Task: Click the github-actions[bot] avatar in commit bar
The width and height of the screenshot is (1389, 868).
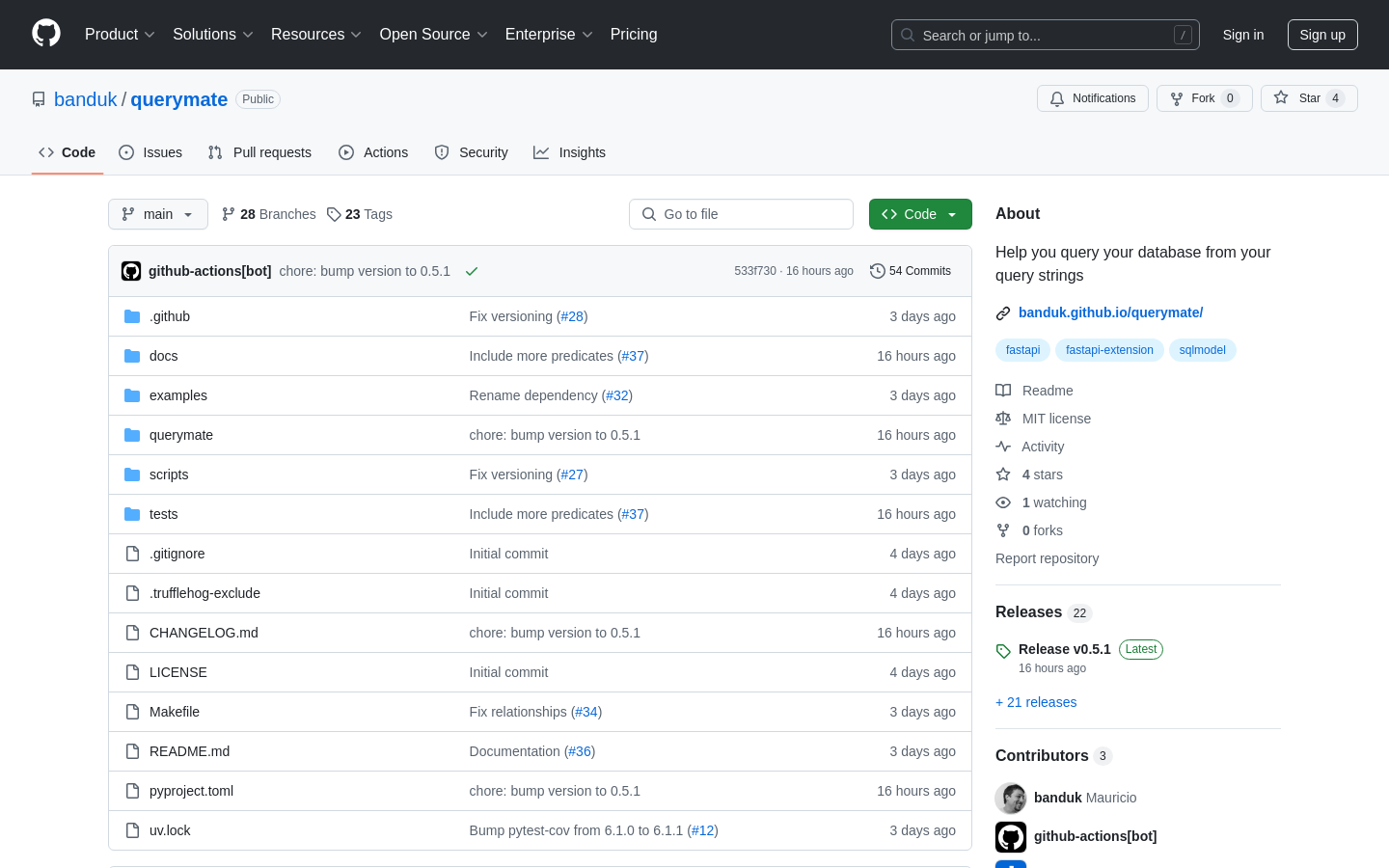Action: [x=131, y=271]
